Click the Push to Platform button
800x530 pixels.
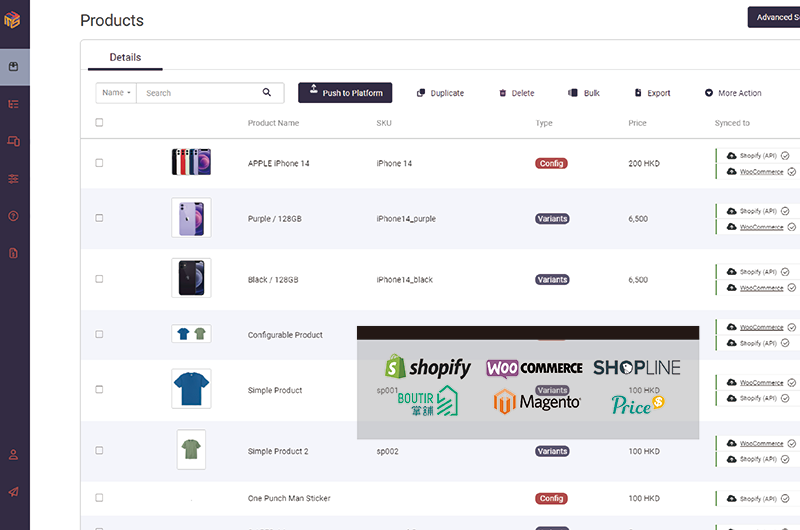(345, 93)
